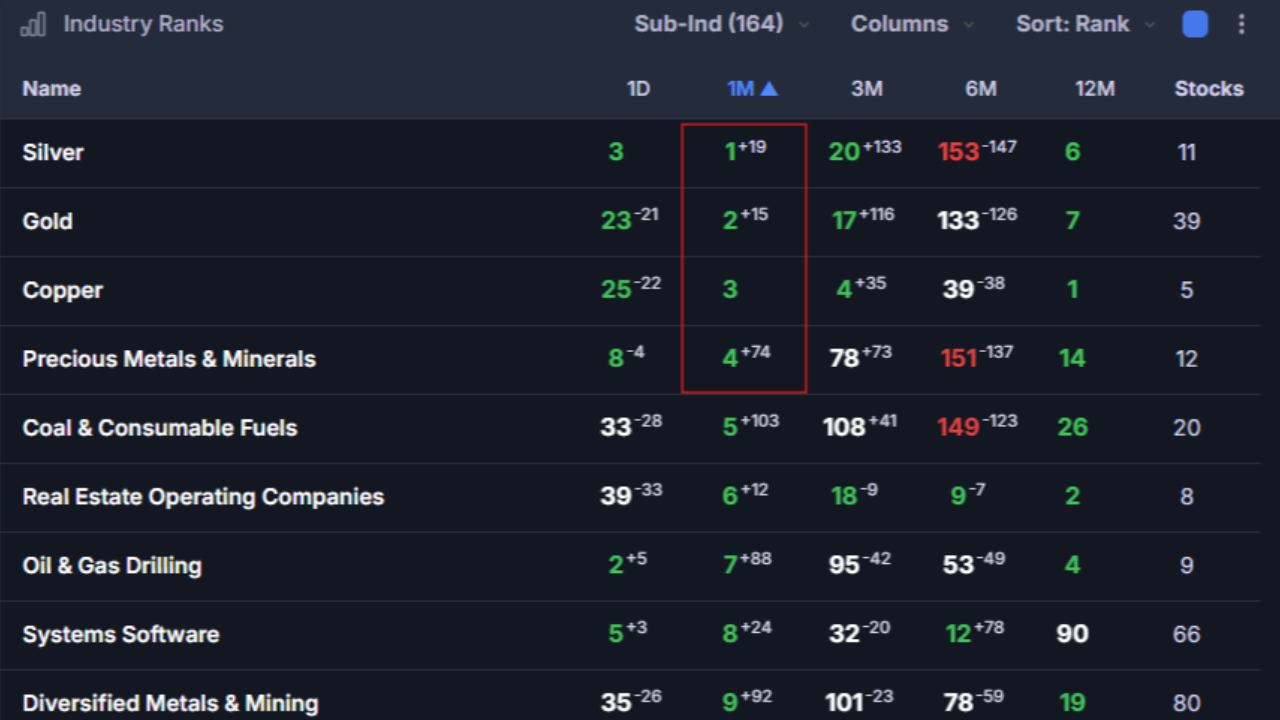Sort by the 1D column header

click(638, 89)
